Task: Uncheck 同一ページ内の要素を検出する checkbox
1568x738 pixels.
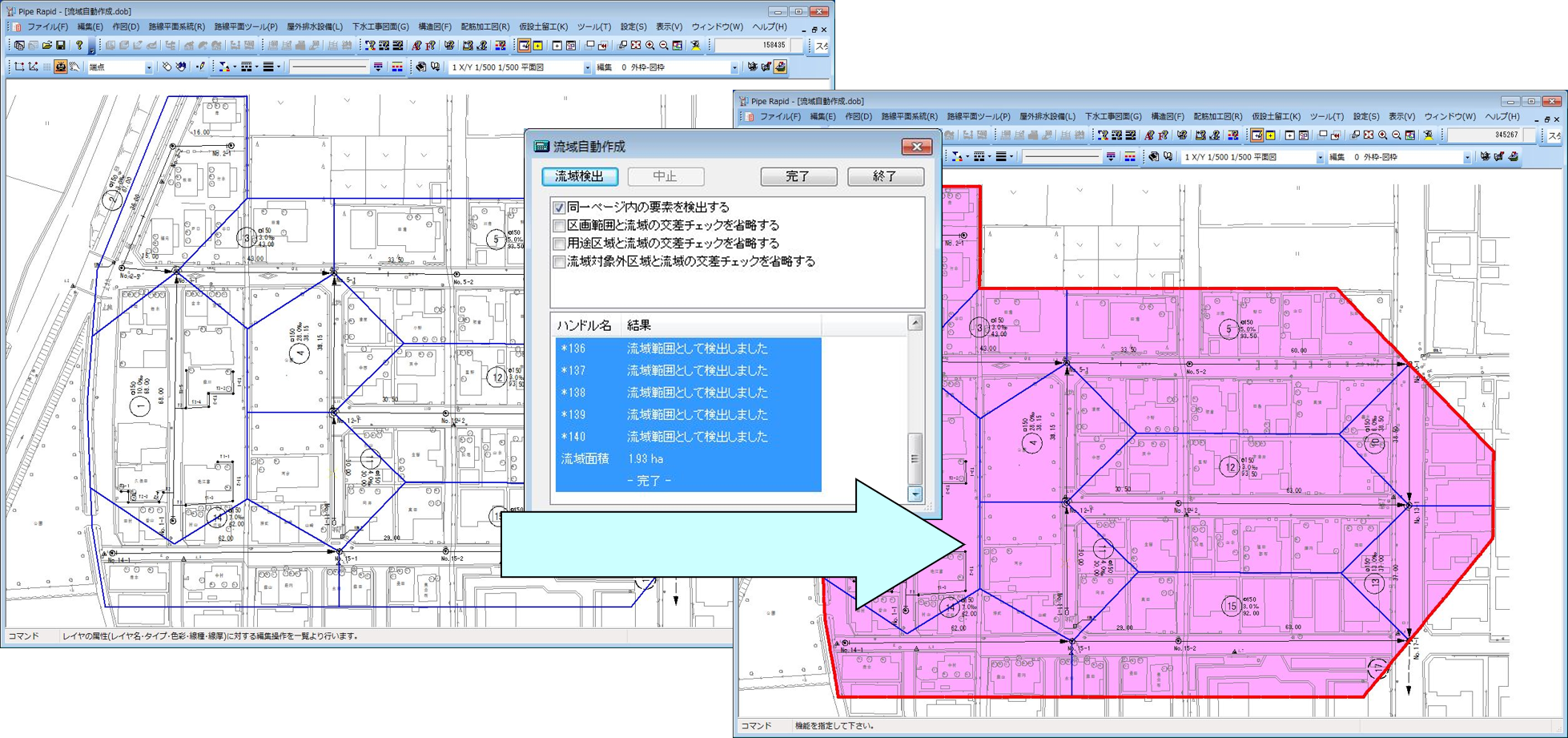Action: point(559,208)
